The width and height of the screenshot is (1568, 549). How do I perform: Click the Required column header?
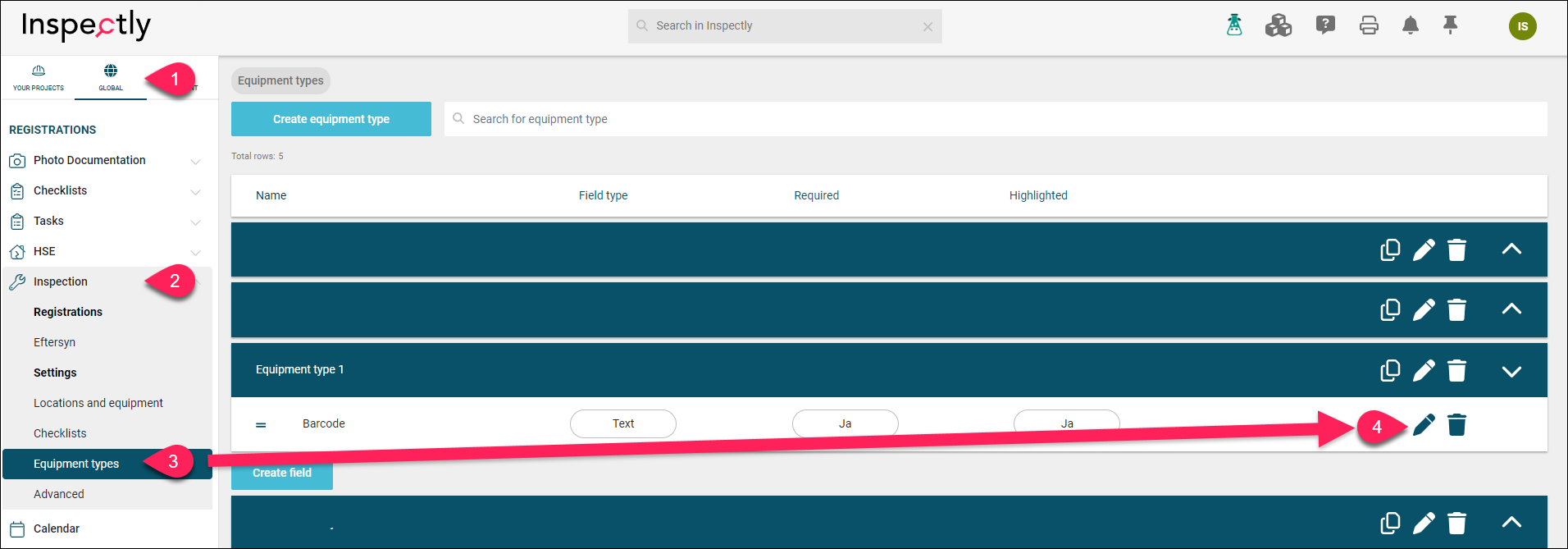[x=816, y=195]
